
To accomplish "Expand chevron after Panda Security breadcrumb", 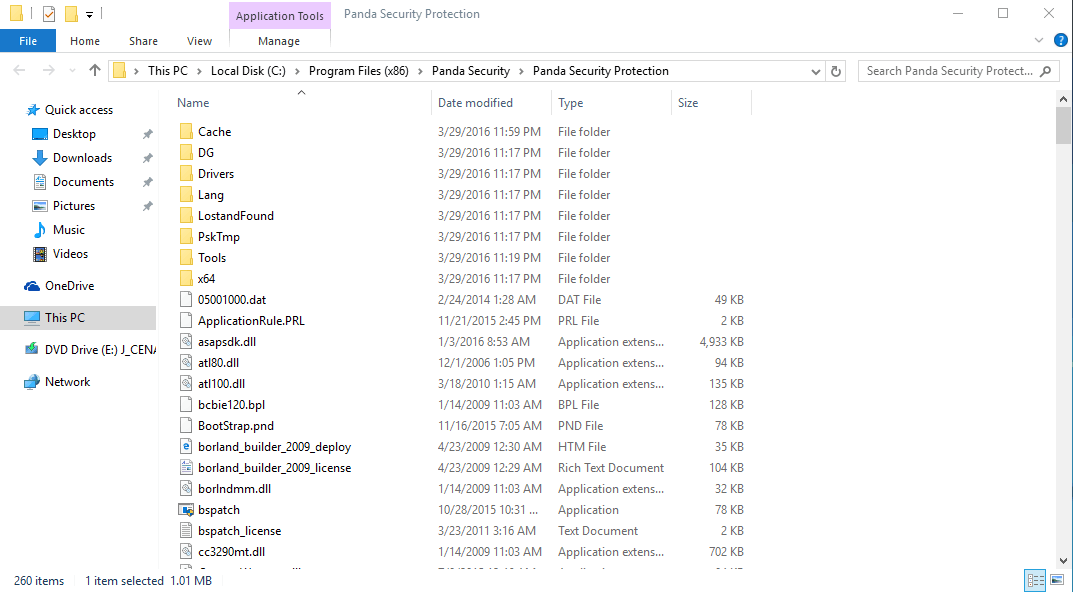I will (x=521, y=71).
